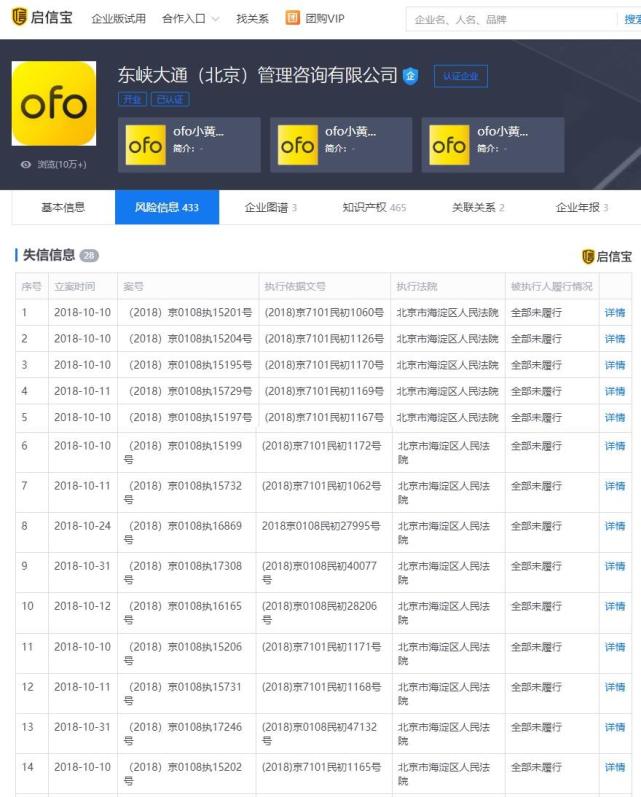
Task: Open 详情 for case 京0108执15729号
Action: (615, 391)
